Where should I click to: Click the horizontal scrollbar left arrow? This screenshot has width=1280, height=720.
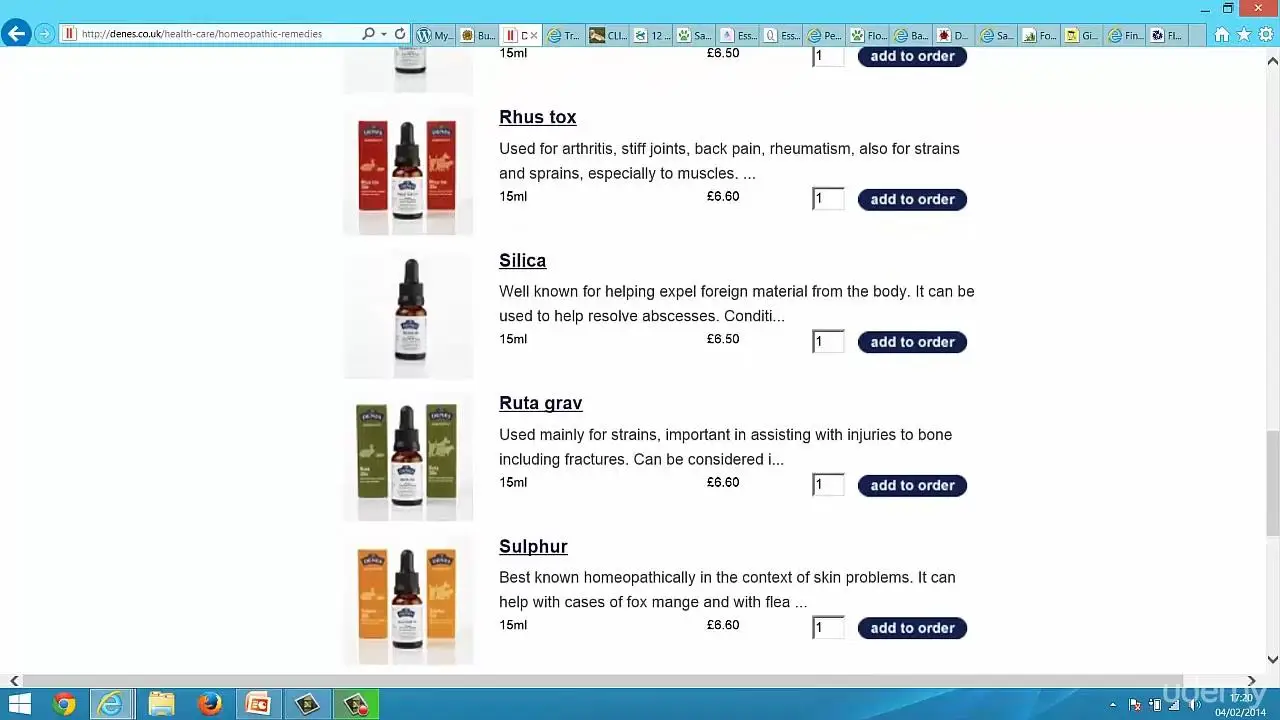coord(13,681)
